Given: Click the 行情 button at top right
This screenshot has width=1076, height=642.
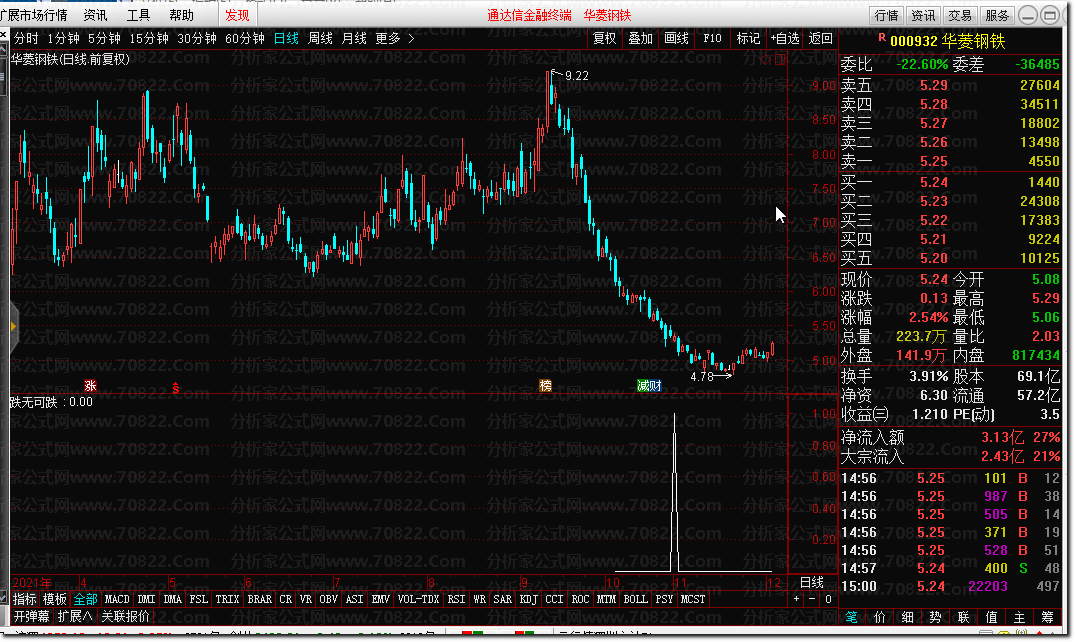Looking at the screenshot, I should 887,15.
